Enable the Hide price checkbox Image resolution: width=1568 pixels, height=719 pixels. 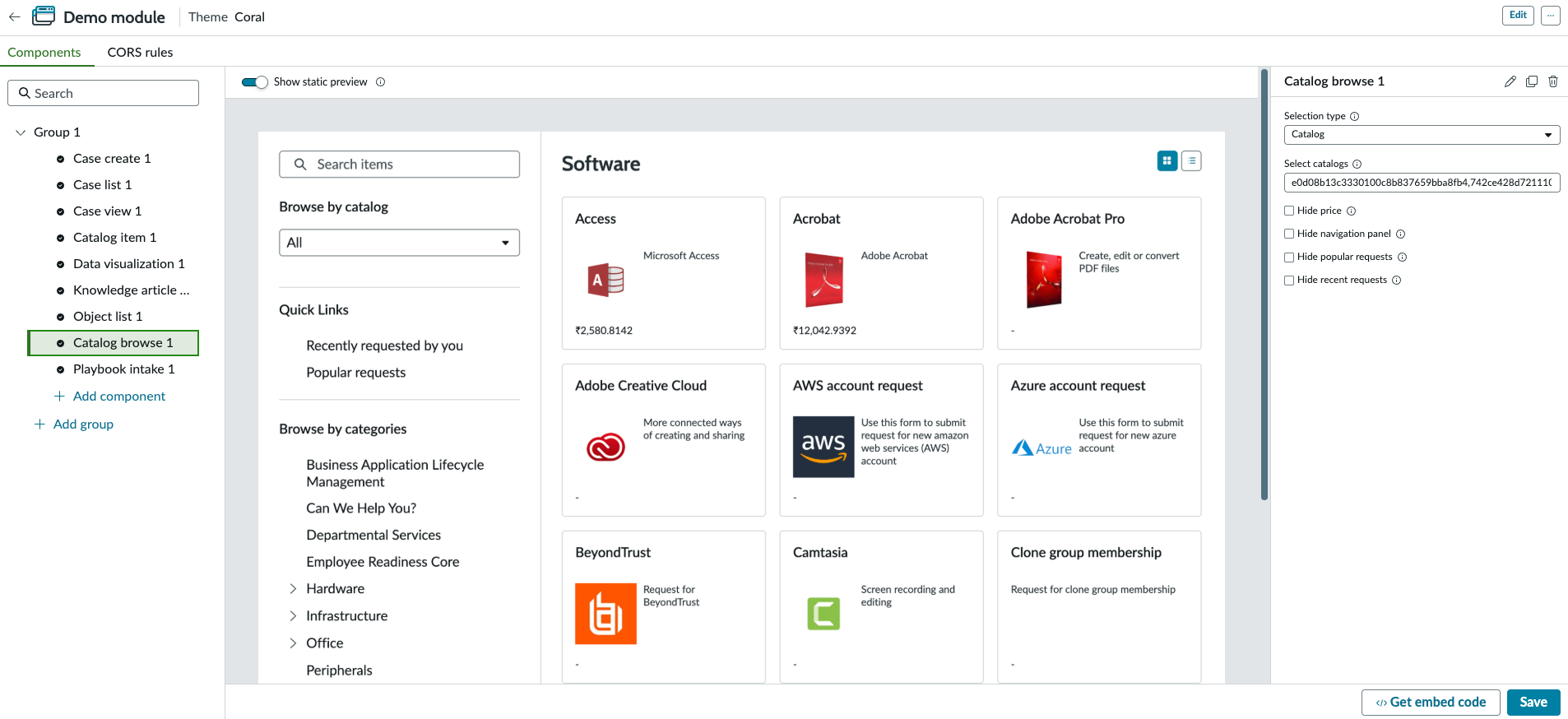coord(1289,211)
